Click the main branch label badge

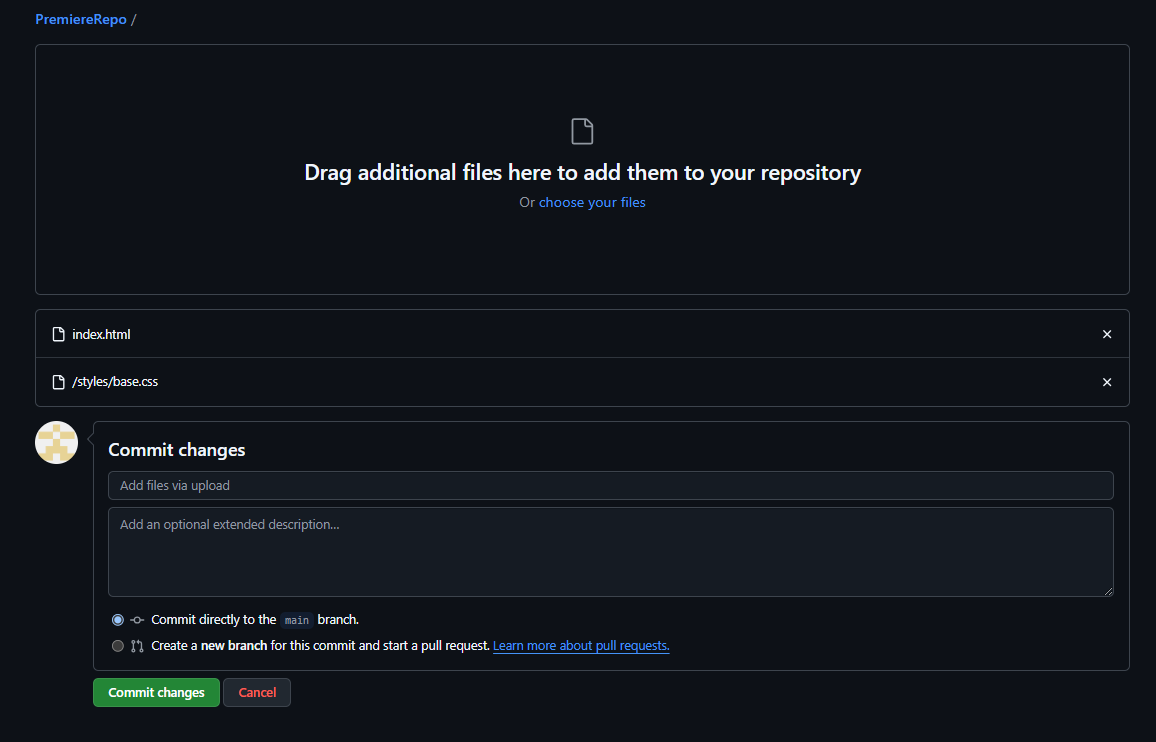[296, 619]
